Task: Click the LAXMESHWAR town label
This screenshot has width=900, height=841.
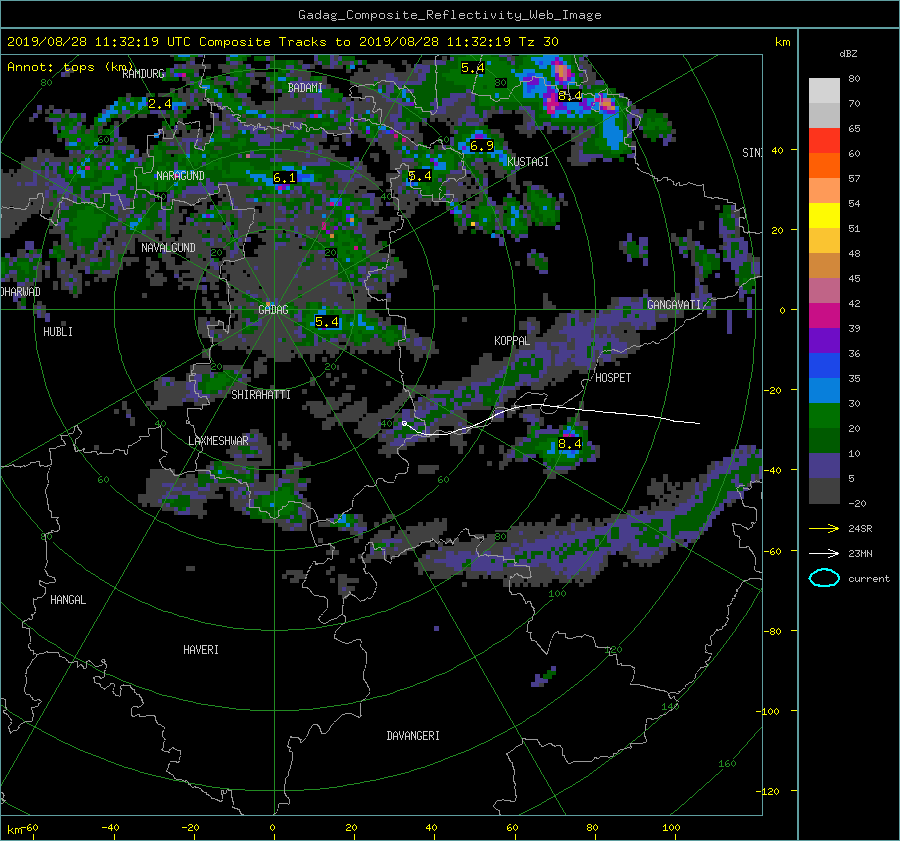Action: (x=218, y=441)
